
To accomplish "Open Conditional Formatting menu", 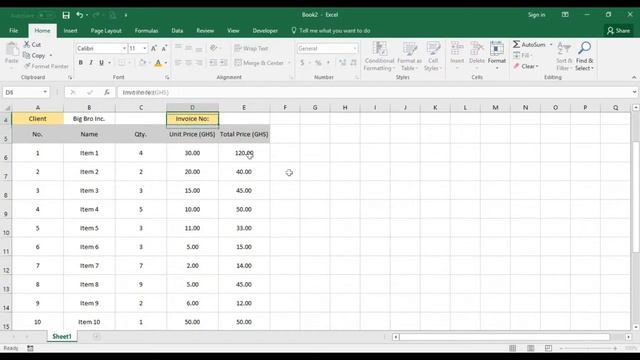I will [x=379, y=56].
